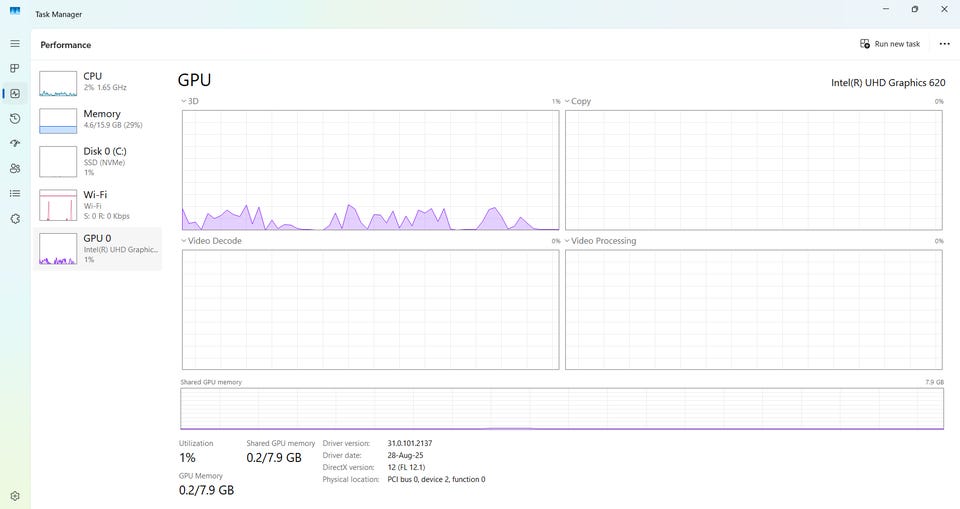Viewport: 960px width, 509px height.
Task: Go to the Processes page icon
Action: point(15,69)
